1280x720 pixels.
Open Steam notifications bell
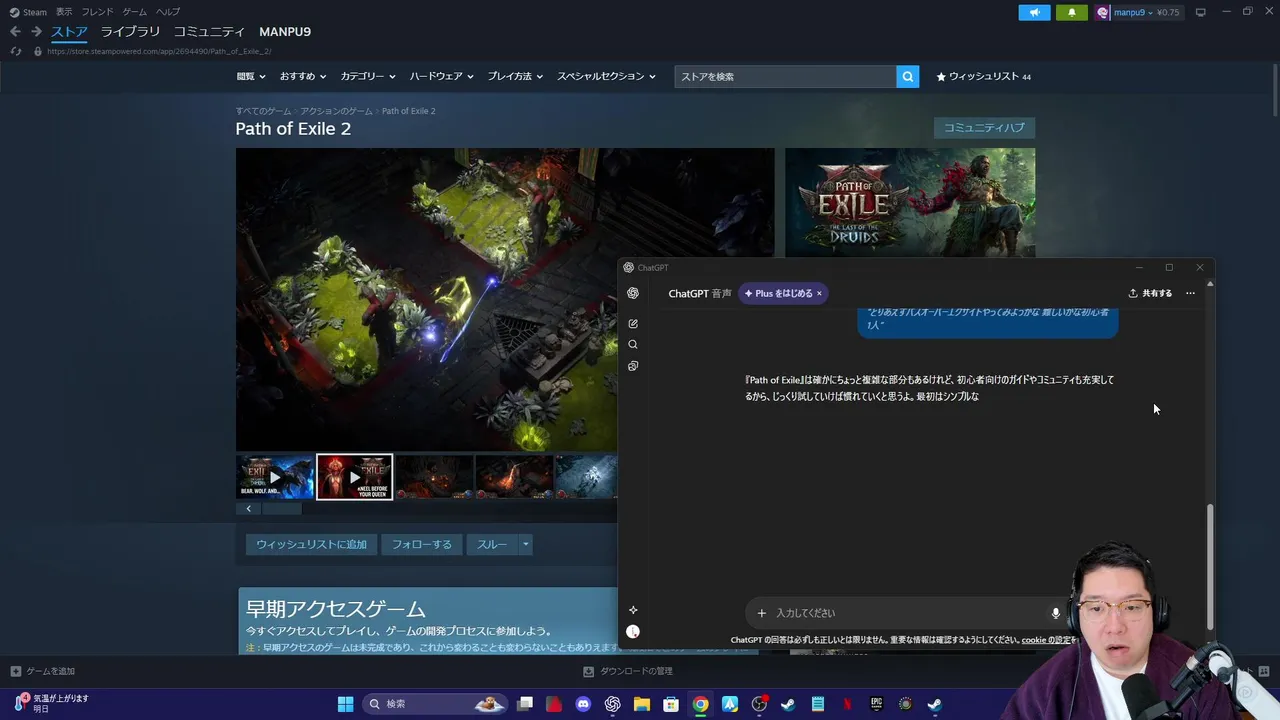[1072, 12]
